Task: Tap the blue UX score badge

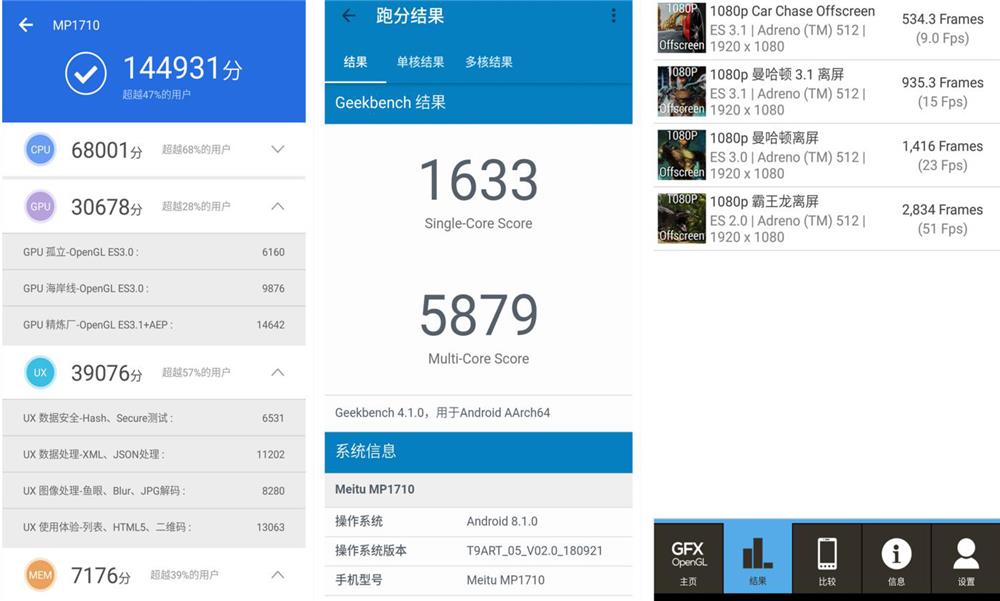Action: point(40,373)
